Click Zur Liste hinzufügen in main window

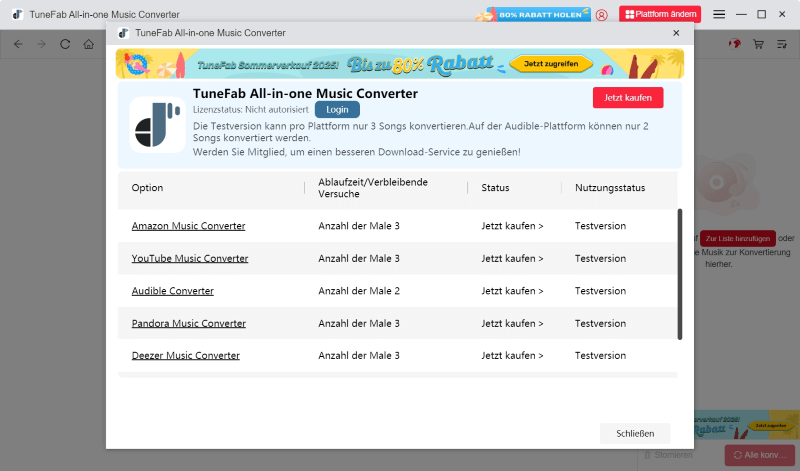pos(738,238)
